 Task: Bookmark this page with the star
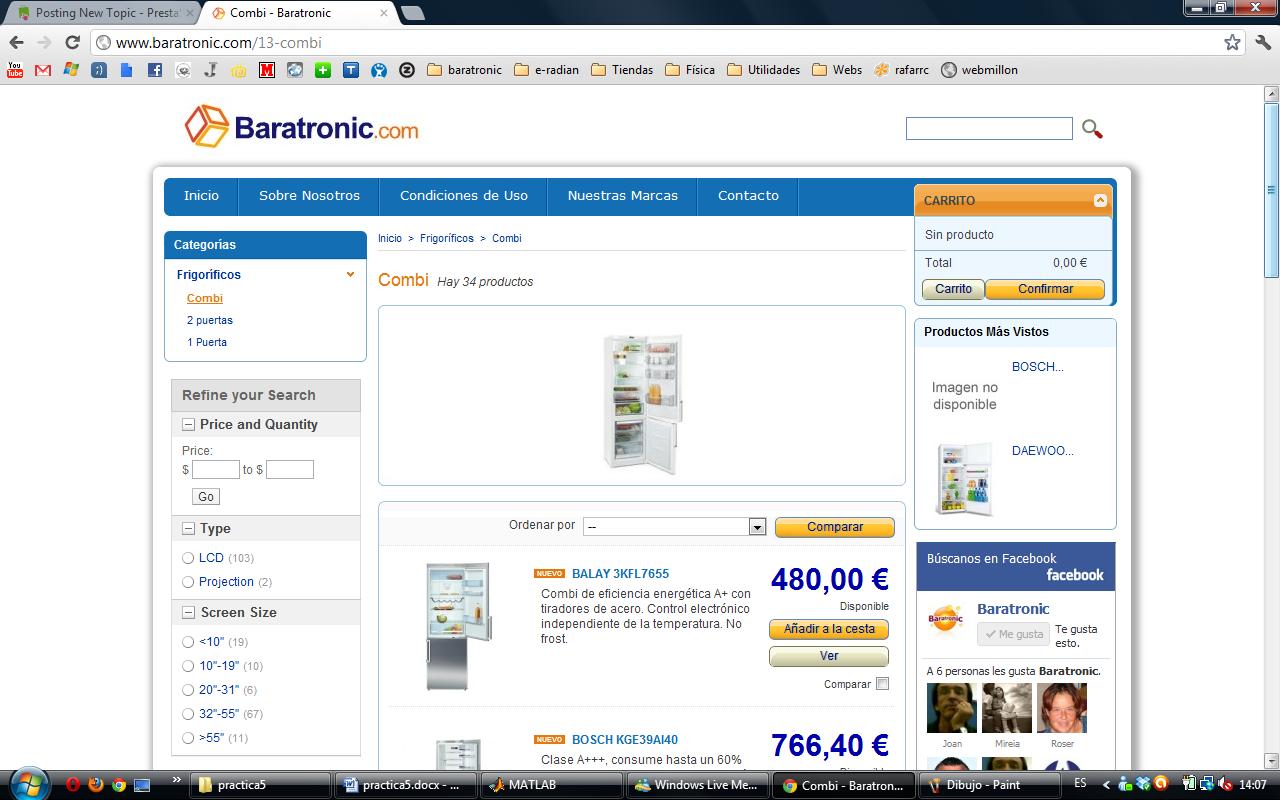1232,42
